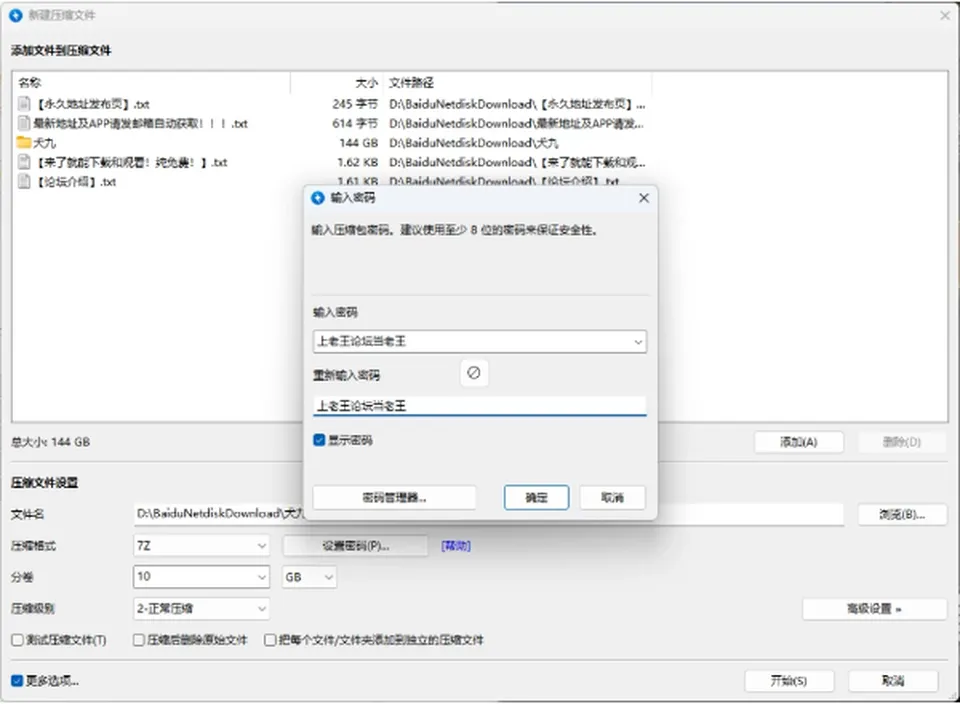Click the 文件名 output path field
This screenshot has height=704, width=960.
pyautogui.click(x=489, y=514)
